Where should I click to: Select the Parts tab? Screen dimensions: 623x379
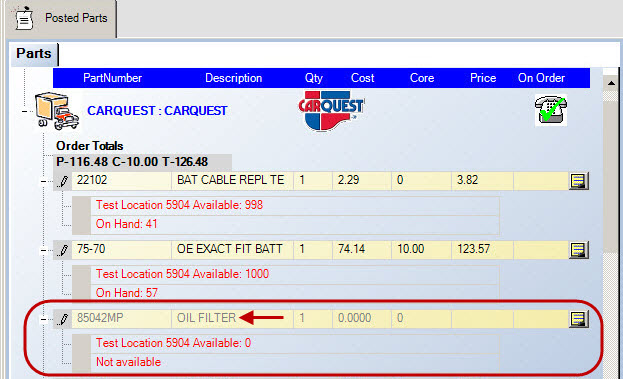point(34,54)
